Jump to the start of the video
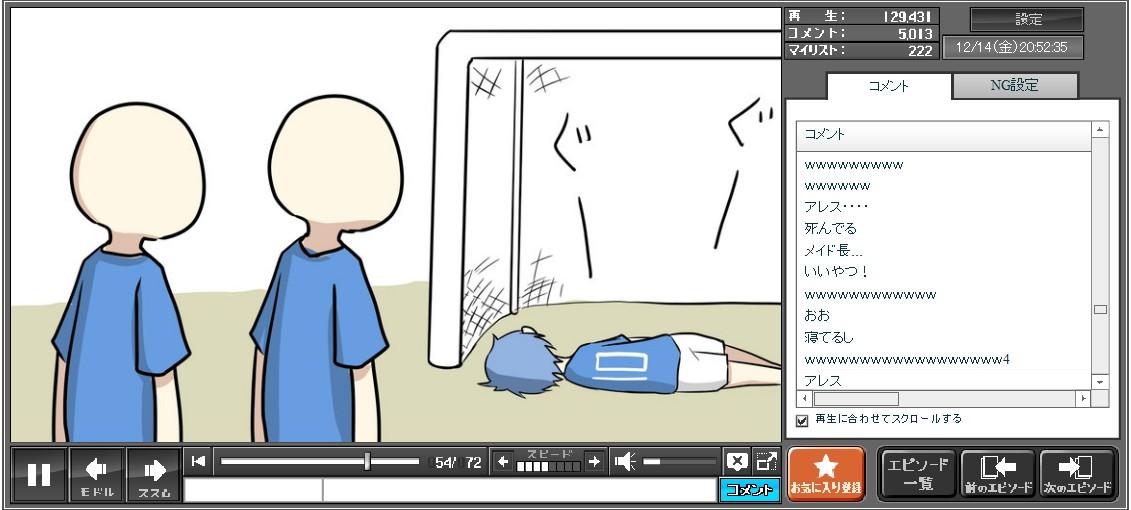 [x=198, y=461]
